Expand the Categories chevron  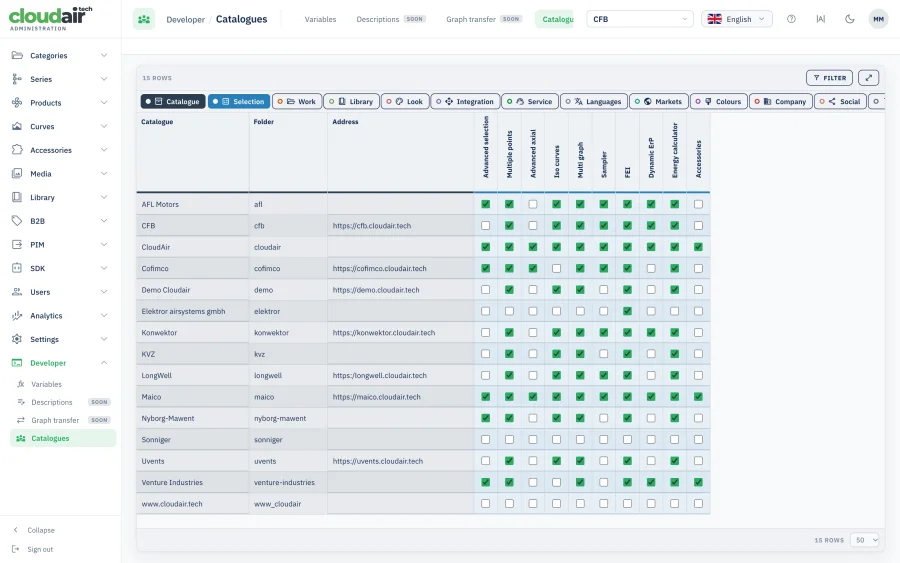[x=104, y=55]
